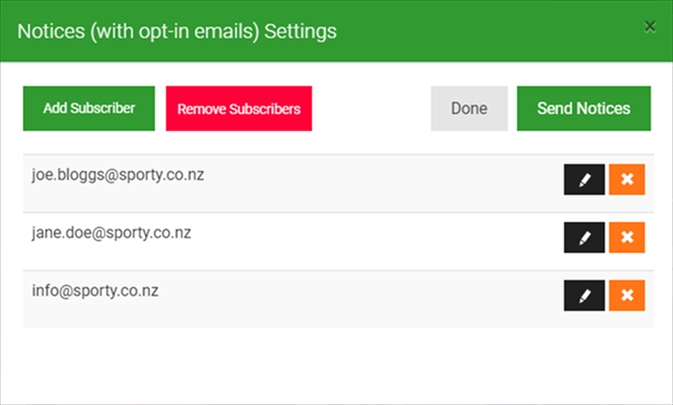Click the red Remove Subscribers button

(x=239, y=109)
